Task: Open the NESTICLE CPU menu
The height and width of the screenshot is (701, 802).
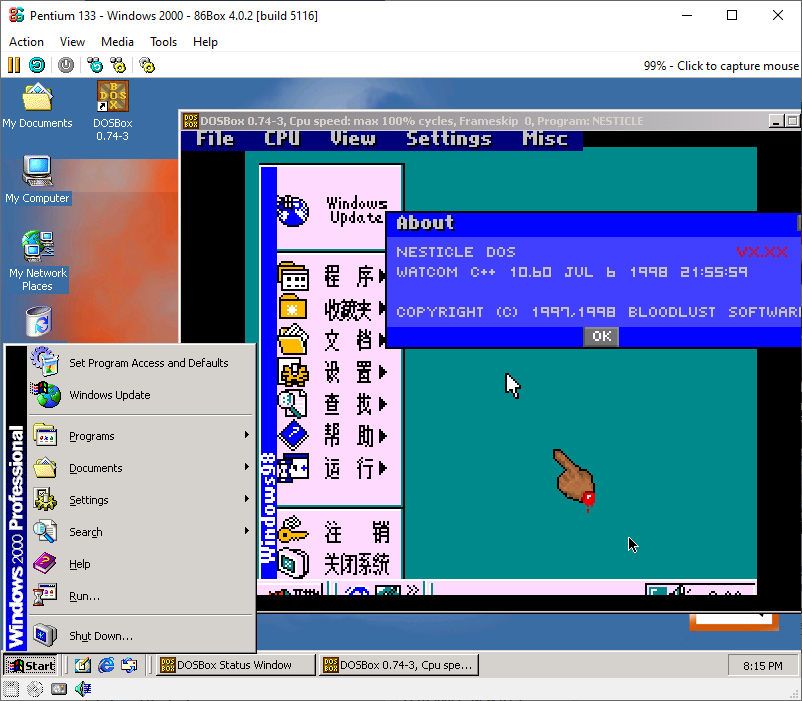Action: (282, 139)
